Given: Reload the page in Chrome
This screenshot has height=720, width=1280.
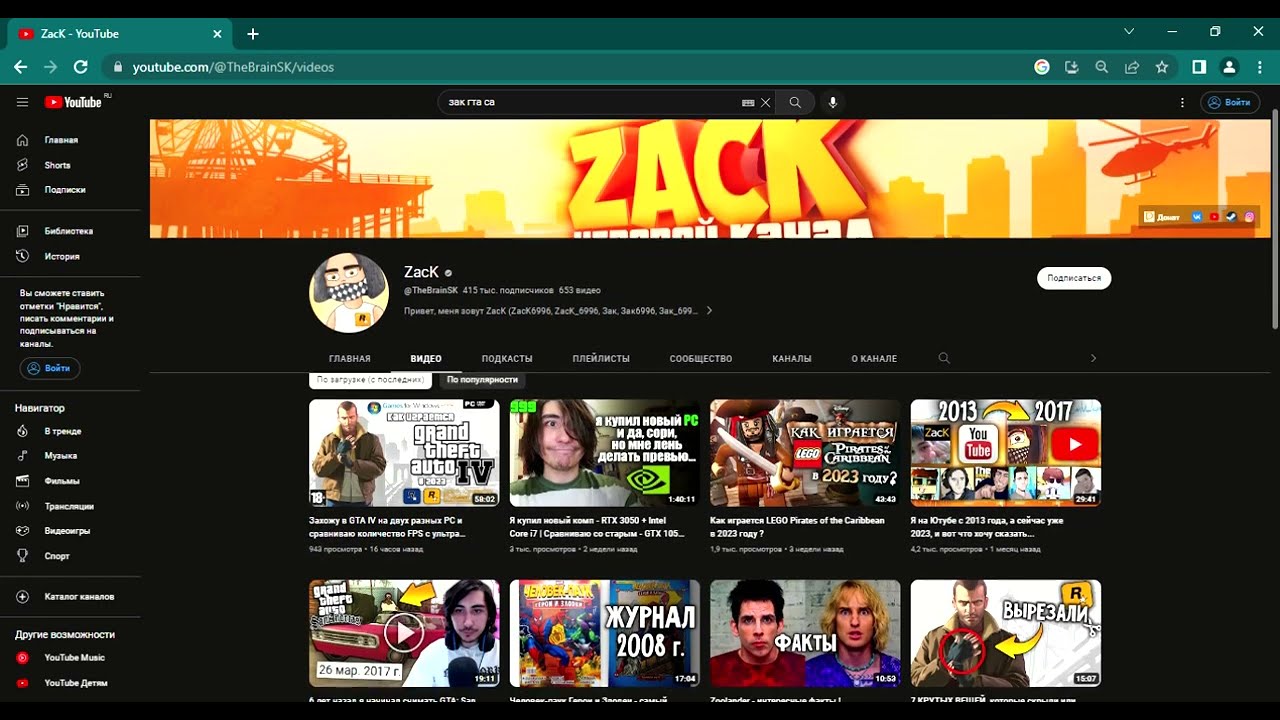Looking at the screenshot, I should coord(81,67).
